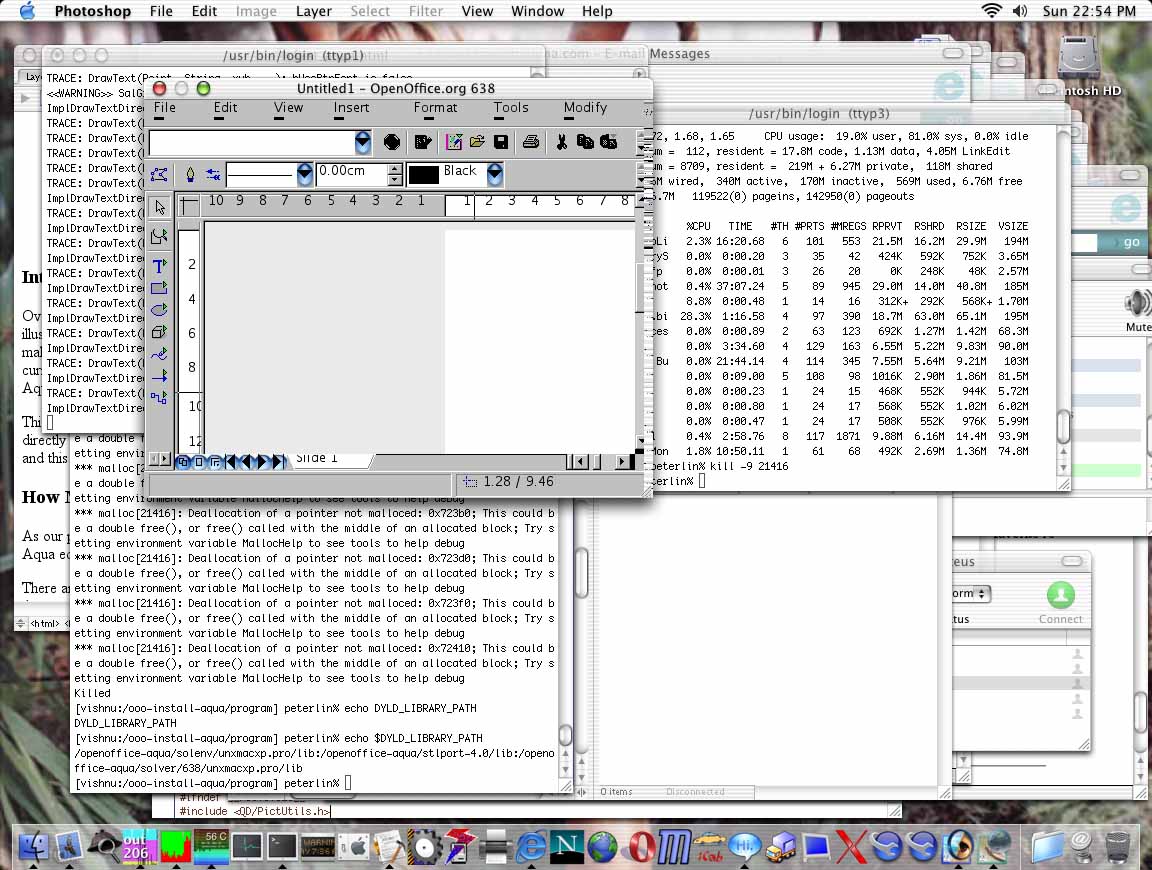Click the black line color swatch
Image resolution: width=1152 pixels, height=870 pixels.
click(x=423, y=174)
